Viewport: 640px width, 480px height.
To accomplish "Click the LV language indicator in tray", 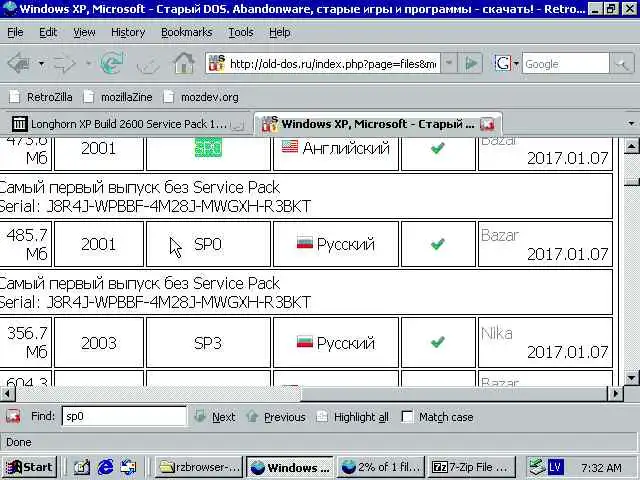I will (556, 467).
